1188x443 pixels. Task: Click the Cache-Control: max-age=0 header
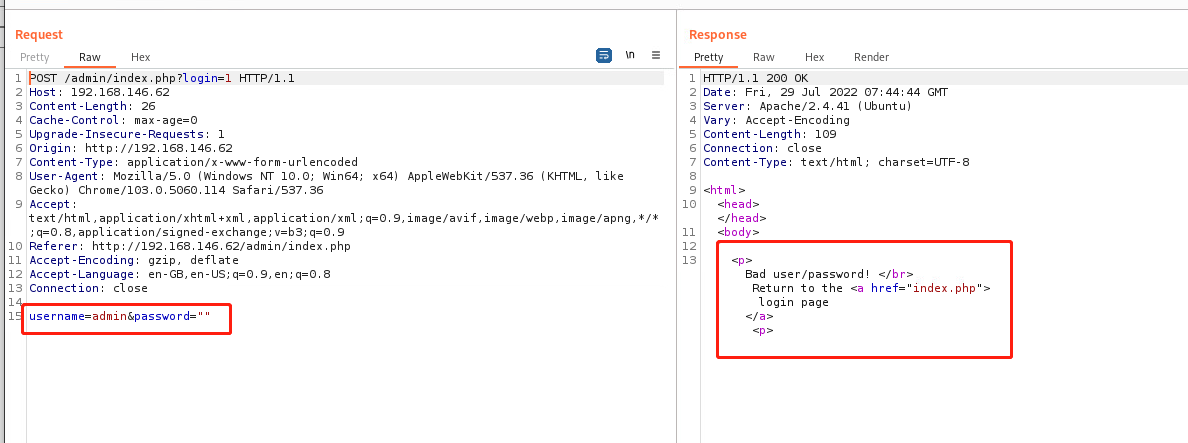click(114, 120)
